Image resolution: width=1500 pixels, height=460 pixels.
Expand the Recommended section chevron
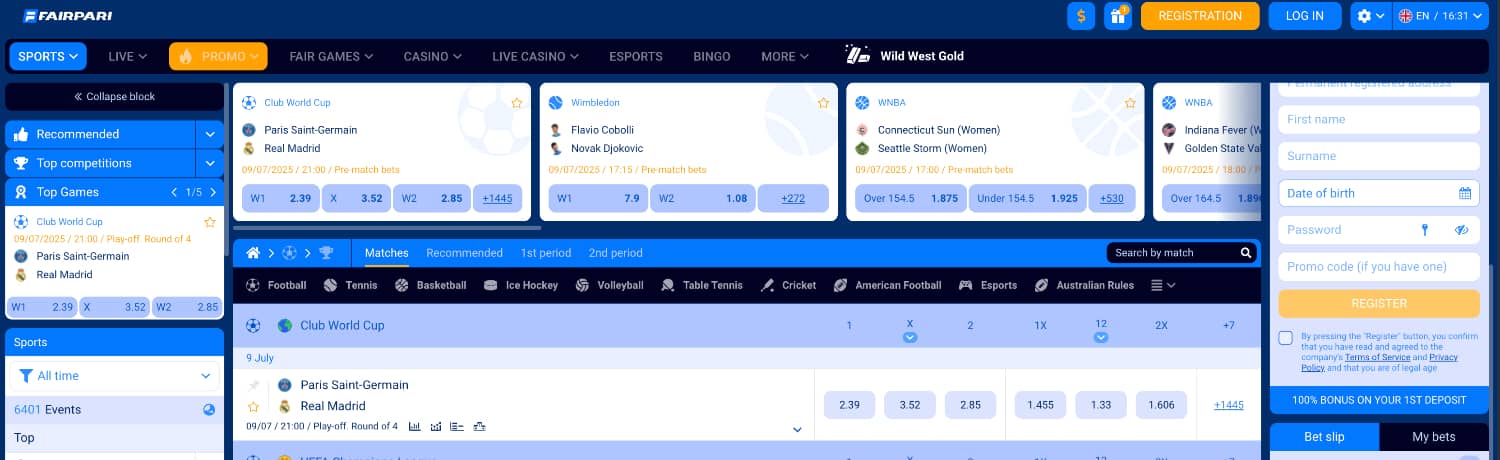pos(210,134)
